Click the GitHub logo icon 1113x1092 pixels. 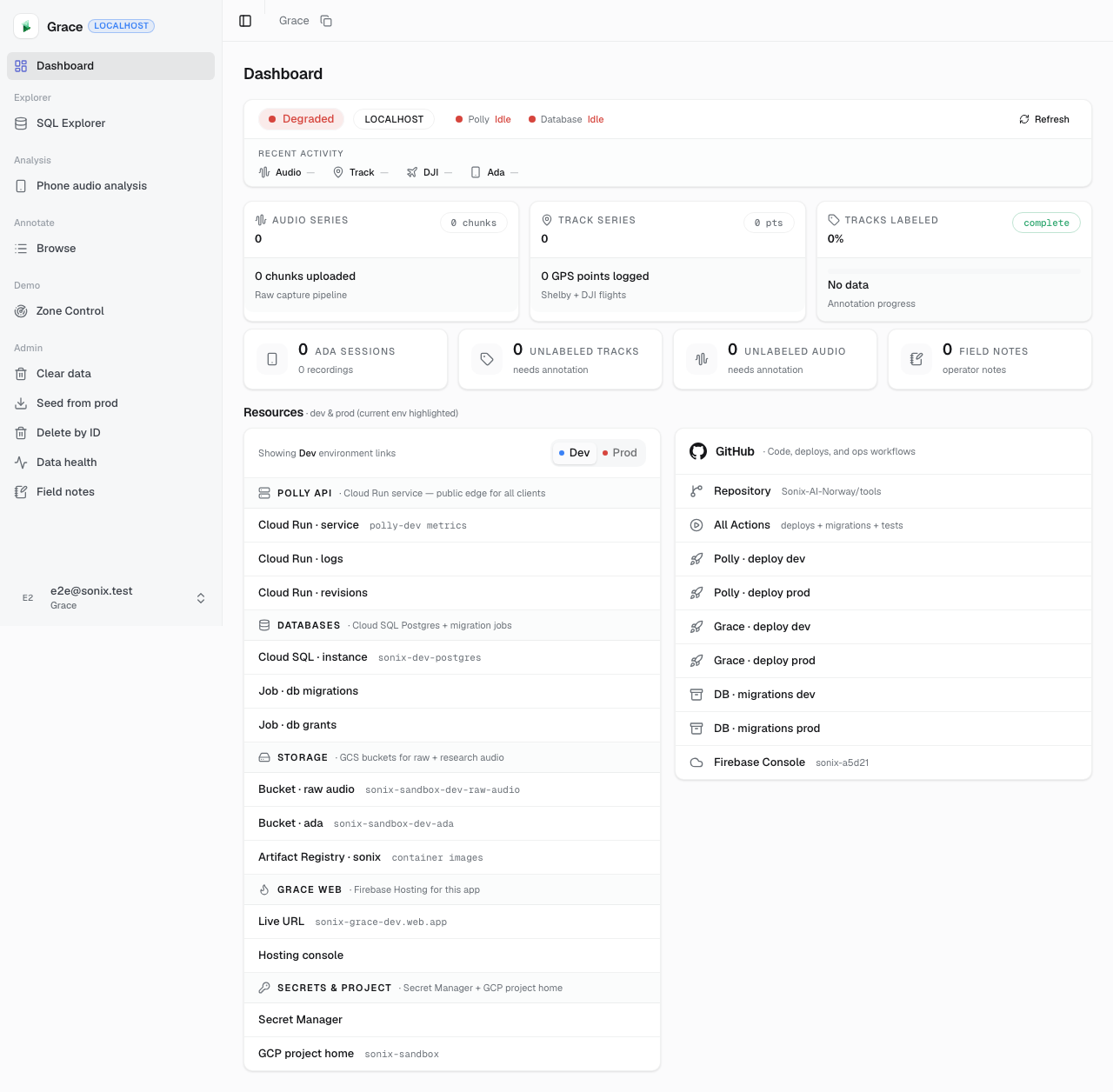coord(698,451)
